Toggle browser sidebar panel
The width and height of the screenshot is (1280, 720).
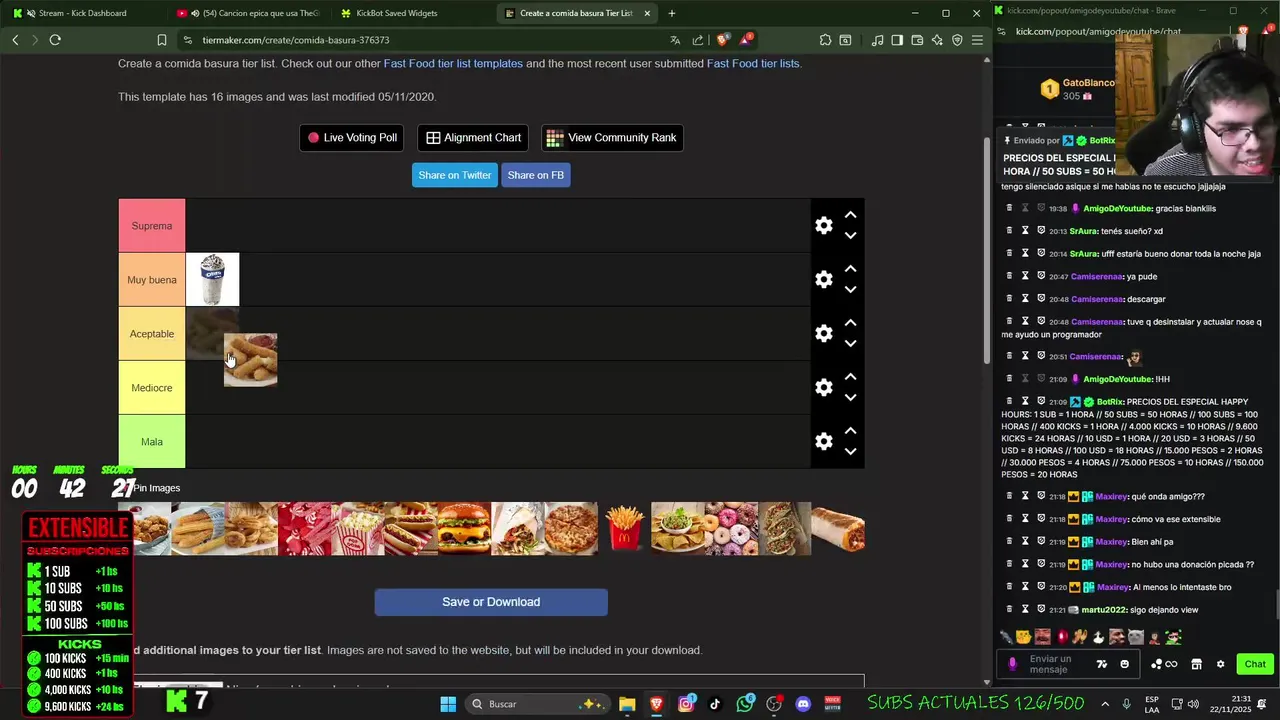point(897,40)
